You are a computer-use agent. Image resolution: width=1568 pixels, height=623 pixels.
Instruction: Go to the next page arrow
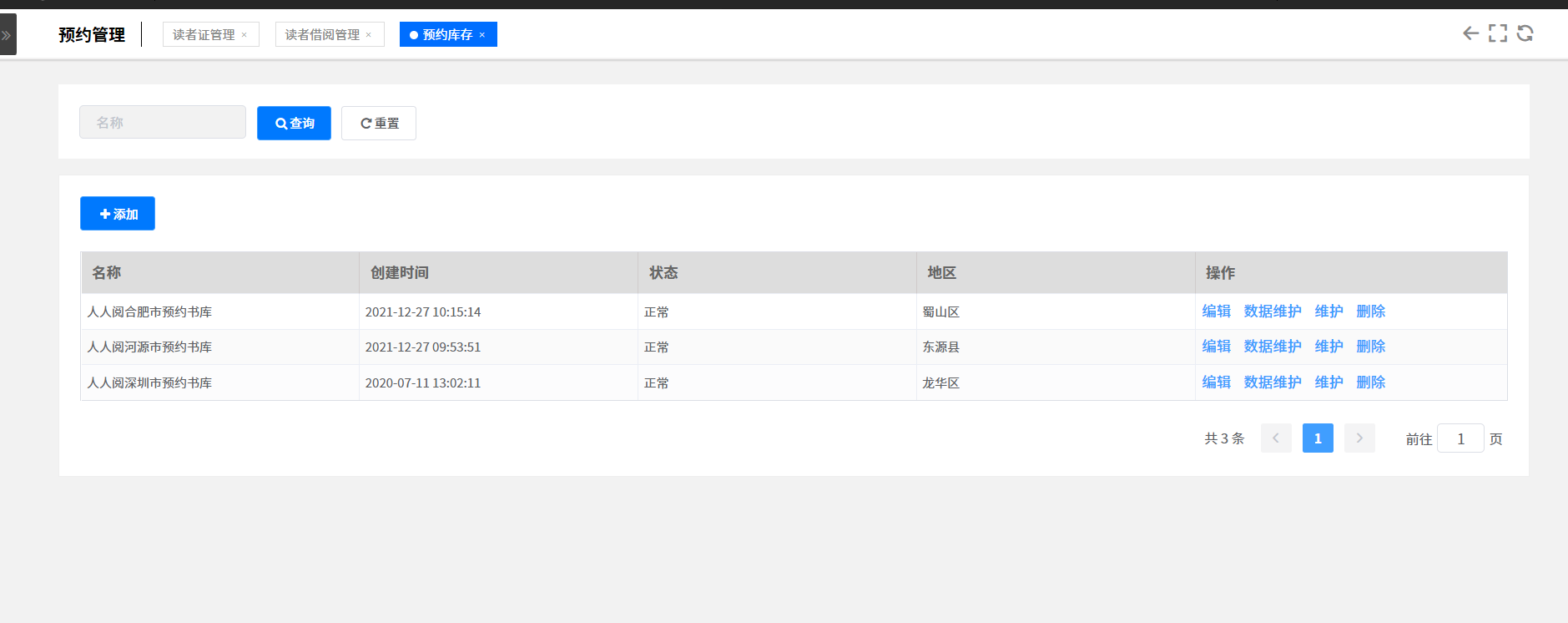(1359, 438)
